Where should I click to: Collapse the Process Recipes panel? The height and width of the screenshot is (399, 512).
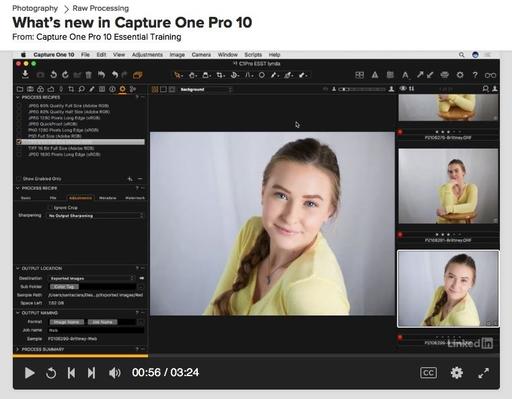[x=18, y=97]
